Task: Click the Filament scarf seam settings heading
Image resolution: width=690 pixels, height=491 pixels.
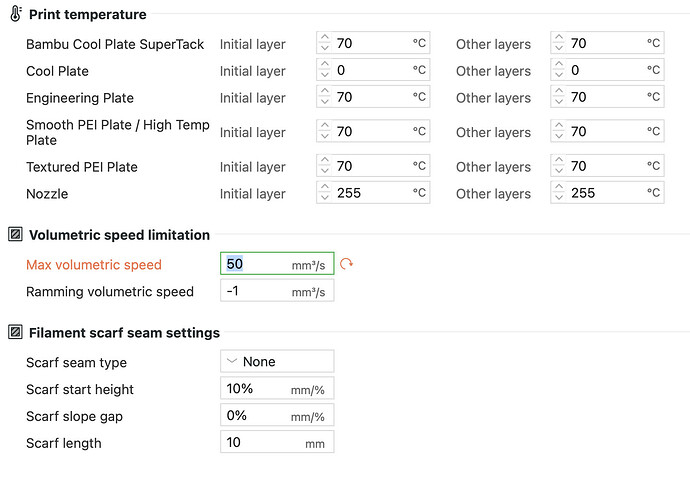Action: click(x=124, y=333)
